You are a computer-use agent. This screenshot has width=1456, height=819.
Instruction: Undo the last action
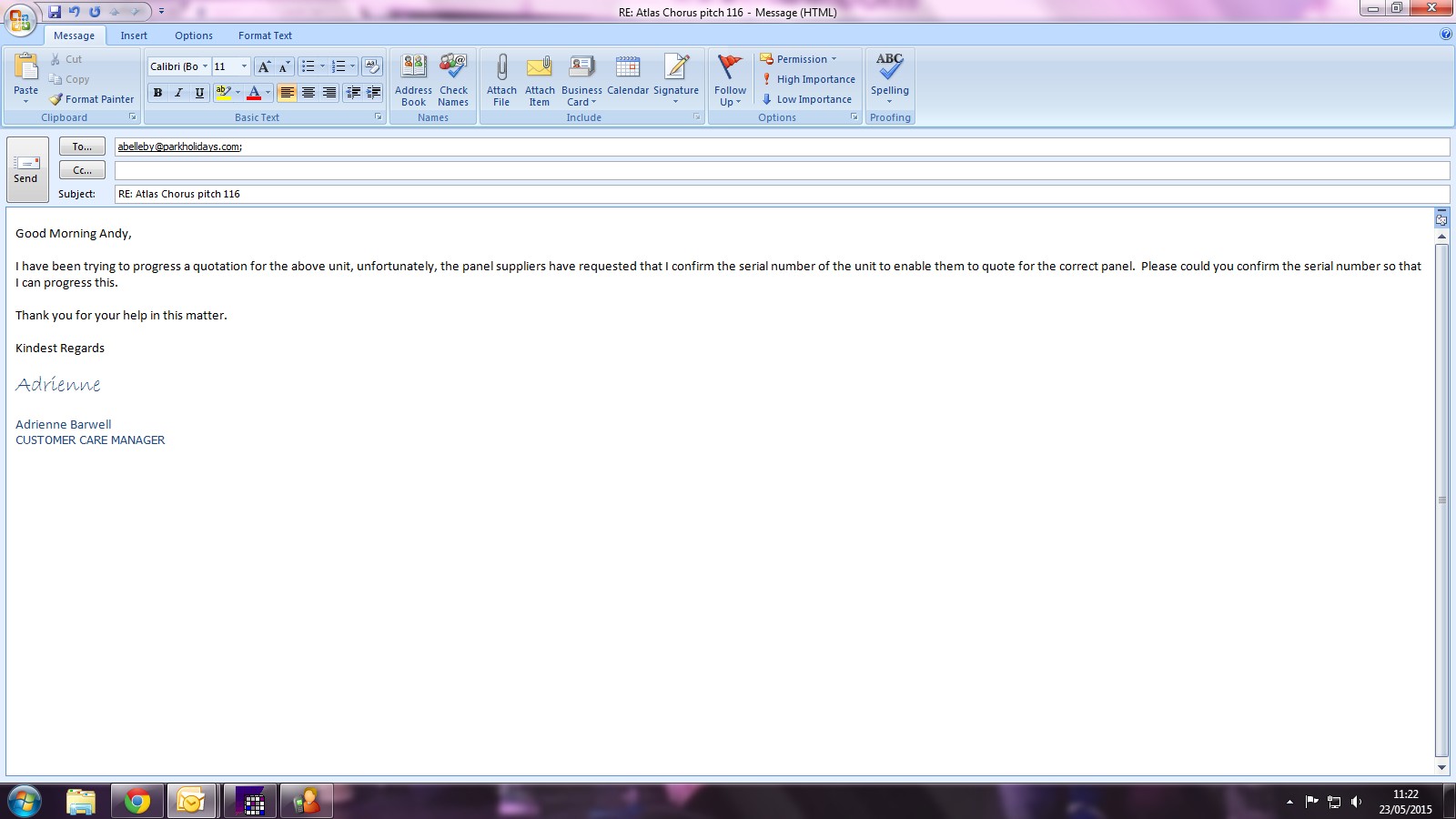click(x=75, y=12)
